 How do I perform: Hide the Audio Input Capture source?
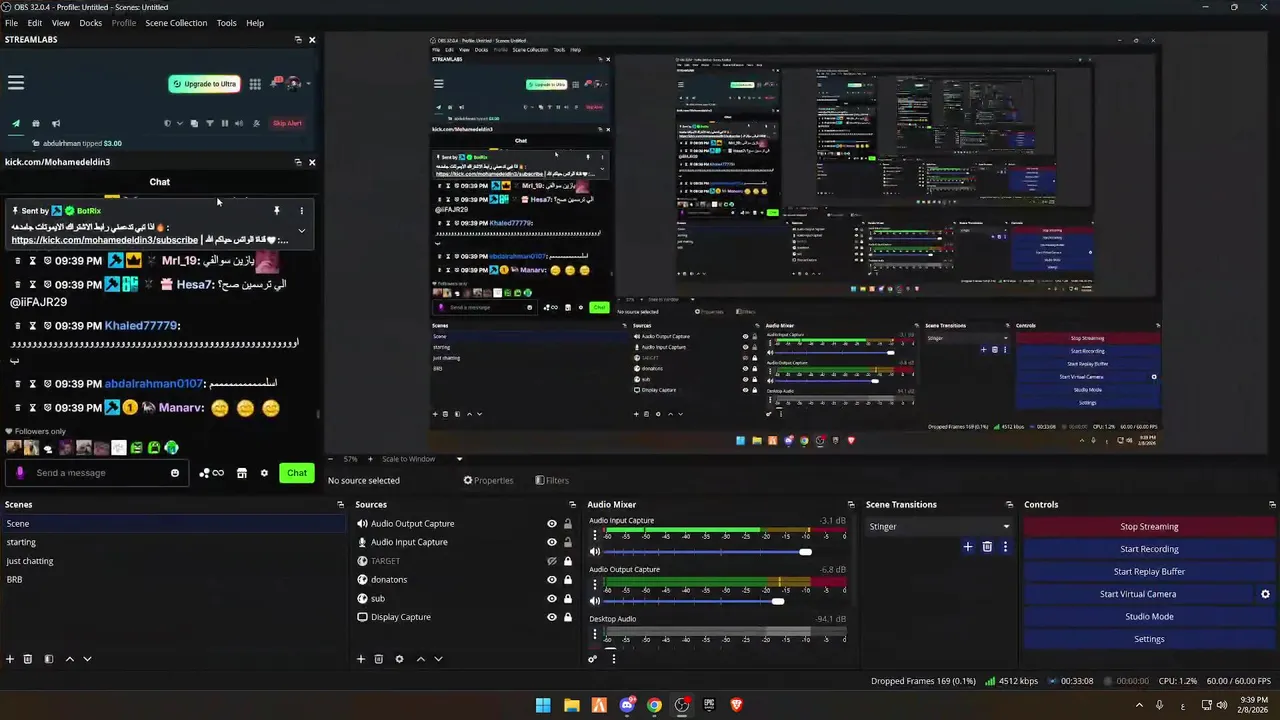[551, 542]
